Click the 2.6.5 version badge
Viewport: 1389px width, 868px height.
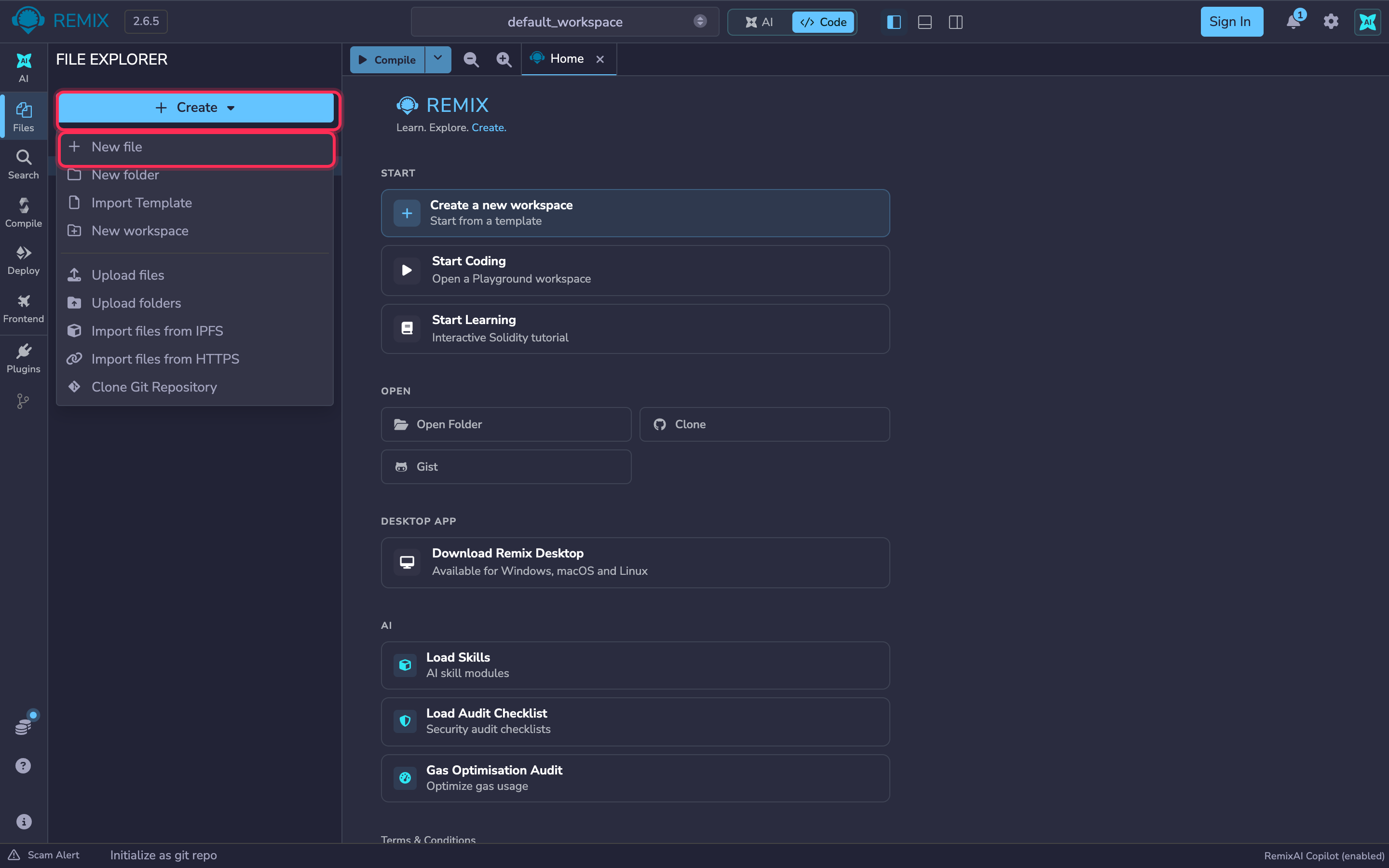click(x=146, y=21)
